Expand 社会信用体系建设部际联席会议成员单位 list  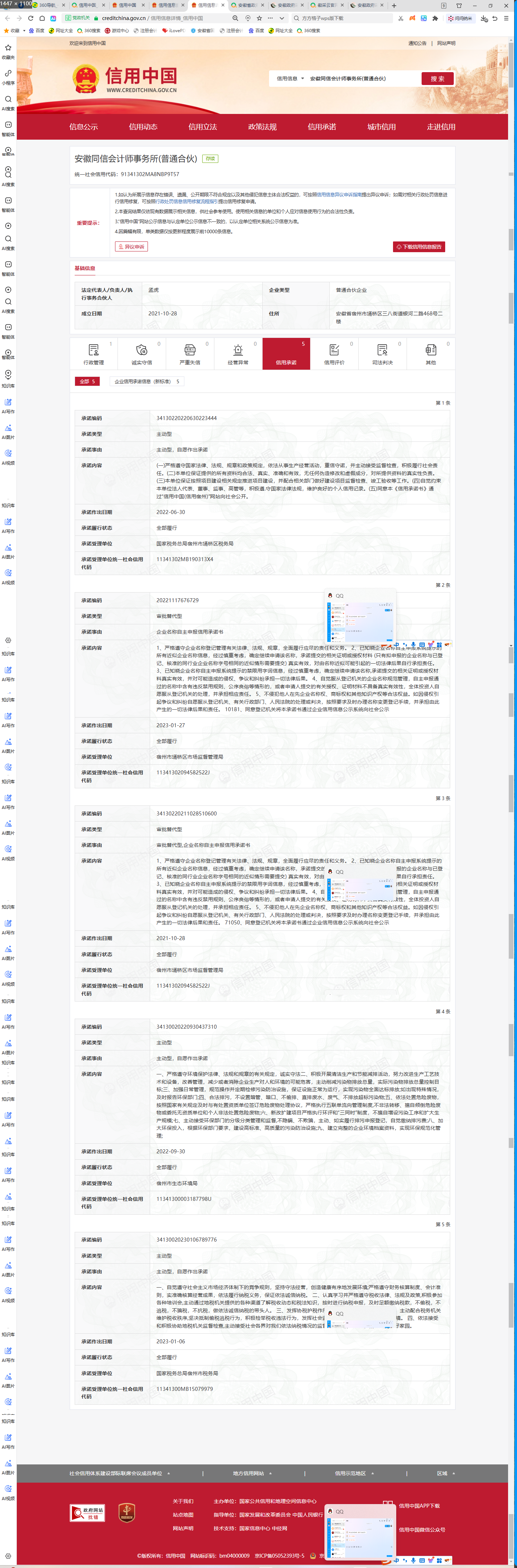tap(119, 1473)
